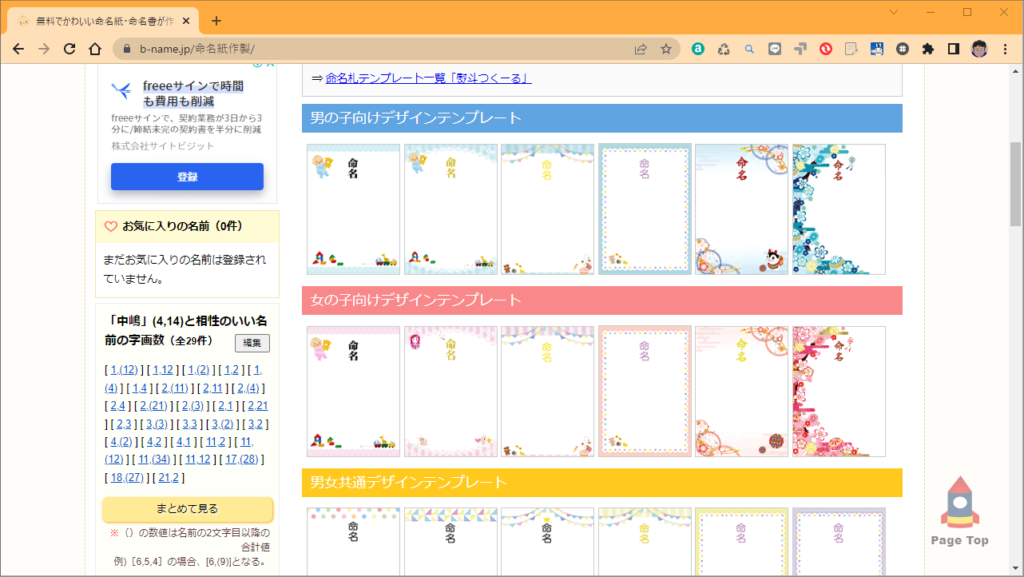
Task: Open the Chrome three-dot menu
Action: (1005, 49)
